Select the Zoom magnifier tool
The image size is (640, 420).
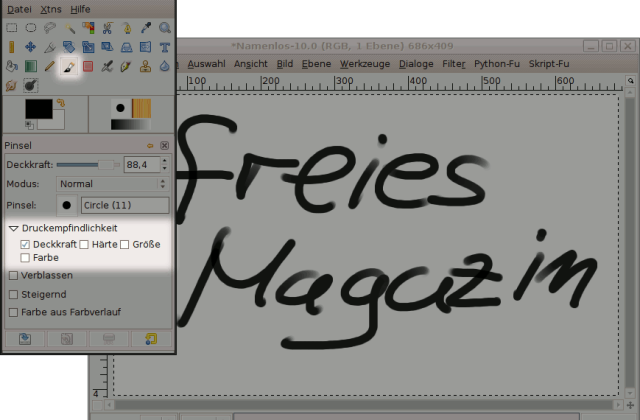164,28
